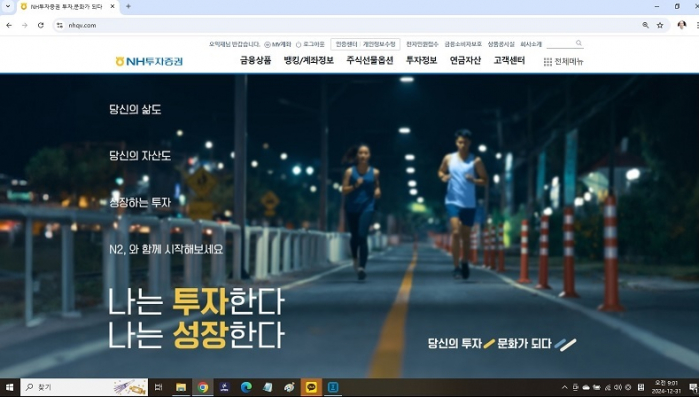
Task: Reload the page with the refresh icon
Action: pos(41,25)
